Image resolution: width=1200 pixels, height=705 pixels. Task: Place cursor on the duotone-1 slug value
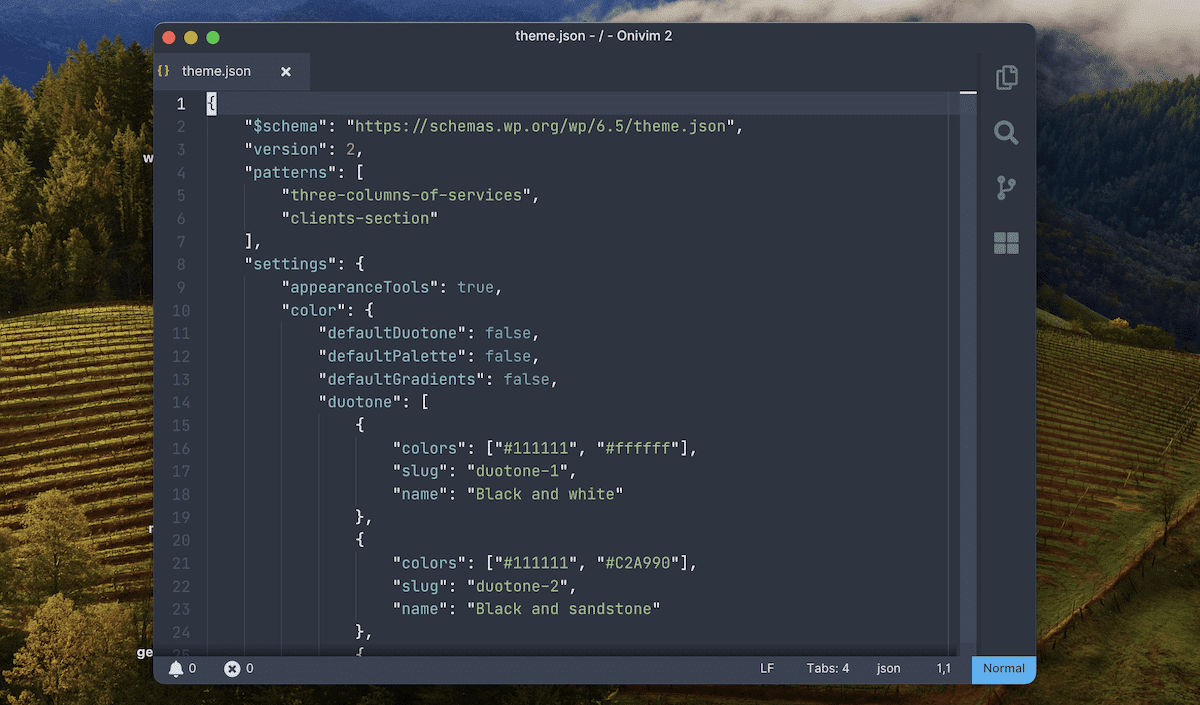click(519, 471)
